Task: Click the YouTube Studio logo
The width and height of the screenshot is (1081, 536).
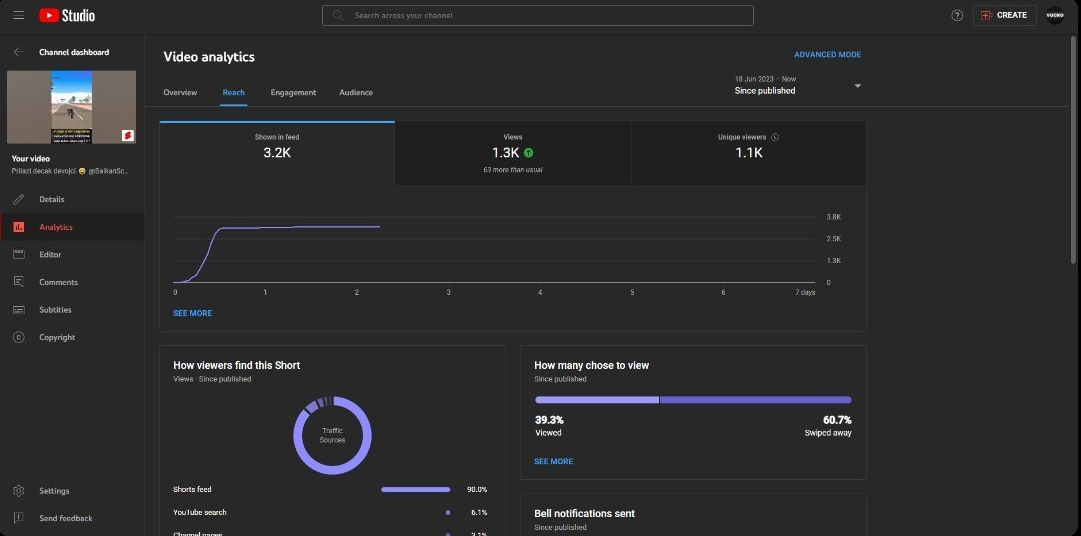Action: [67, 15]
